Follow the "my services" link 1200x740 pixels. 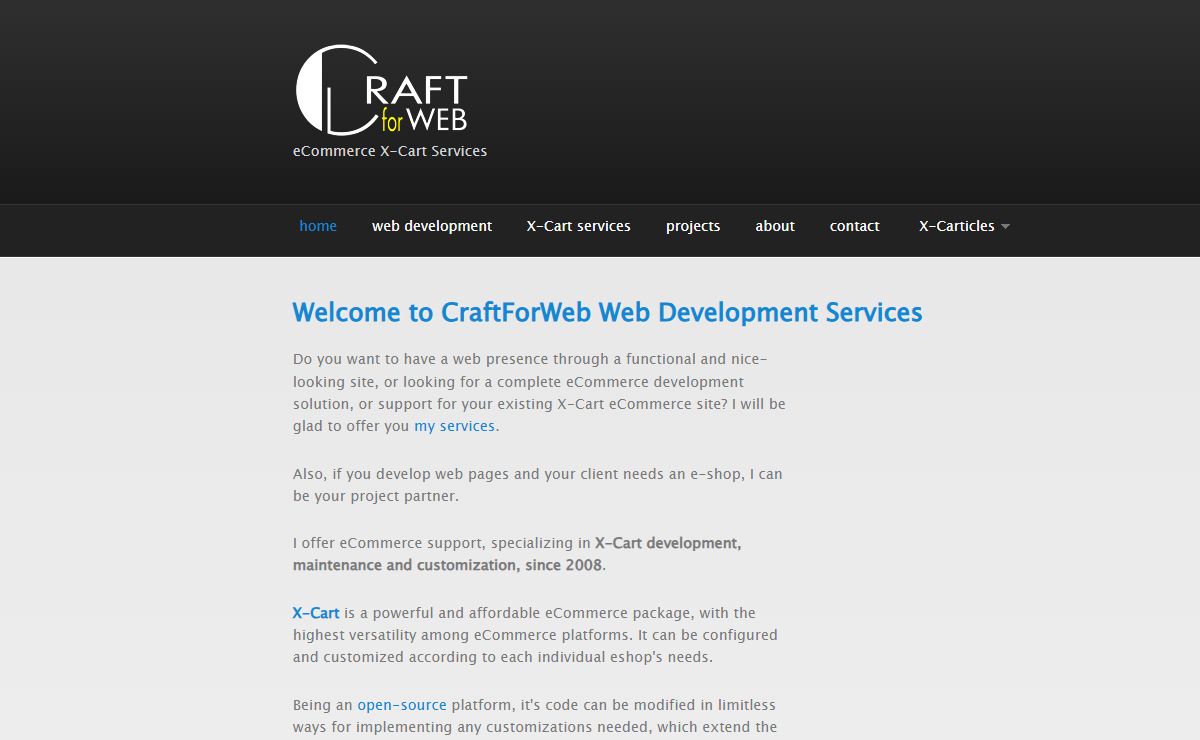click(454, 426)
